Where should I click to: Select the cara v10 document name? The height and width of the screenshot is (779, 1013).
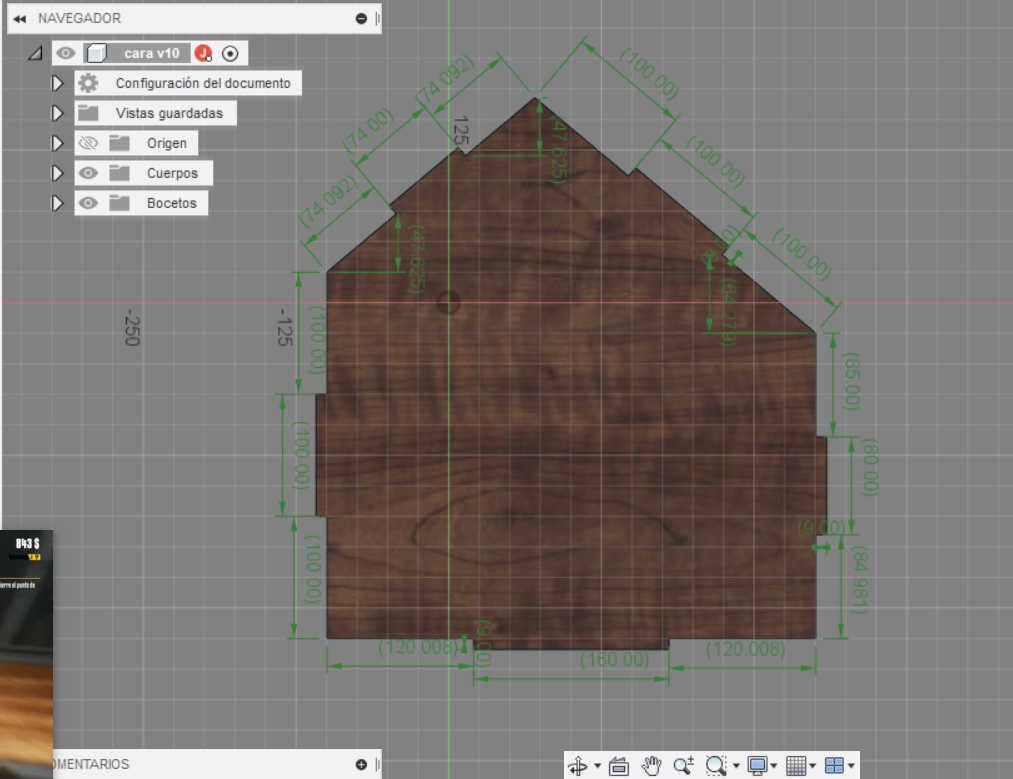152,53
